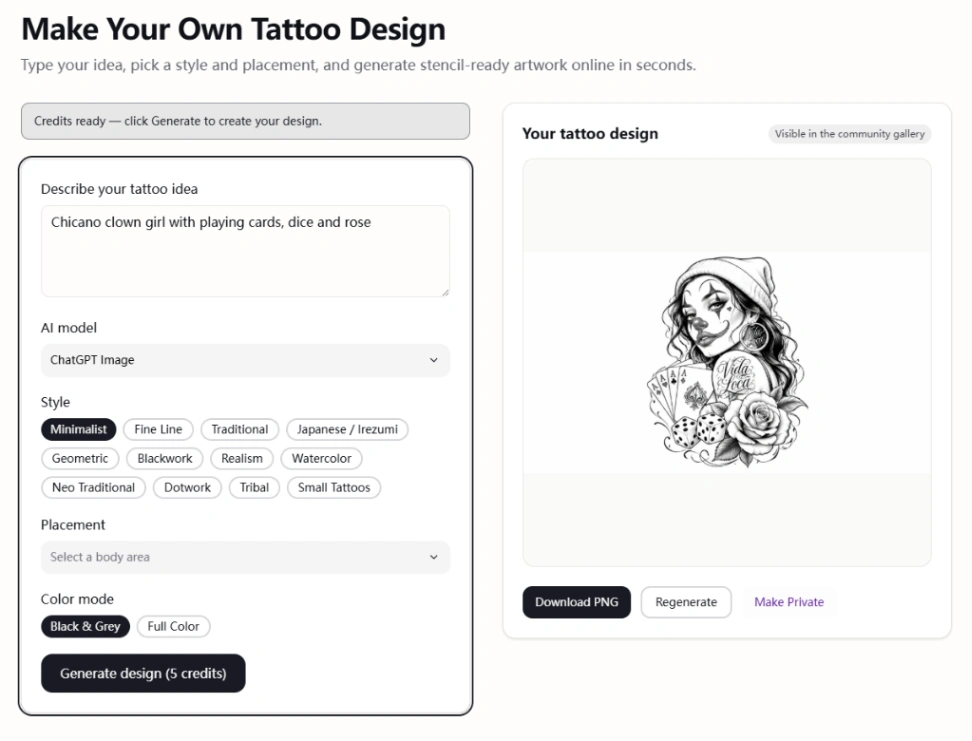The image size is (972, 741).
Task: Switch color mode to Full Color
Action: [x=174, y=626]
